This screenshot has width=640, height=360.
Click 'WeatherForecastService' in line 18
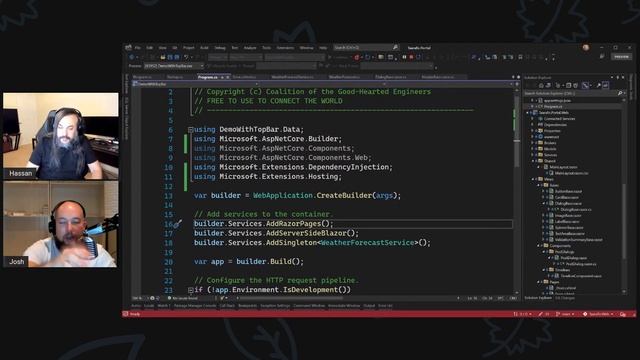tap(367, 243)
